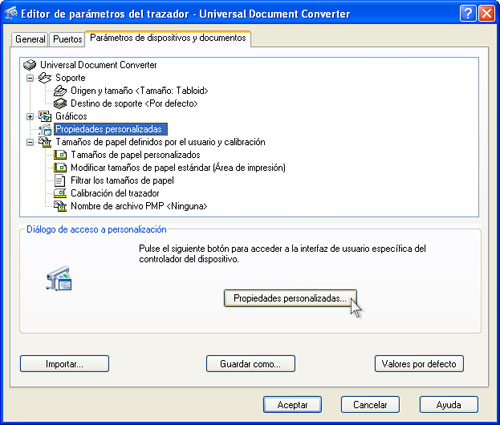Switch to the Puertos tab
The width and height of the screenshot is (500, 425).
67,39
